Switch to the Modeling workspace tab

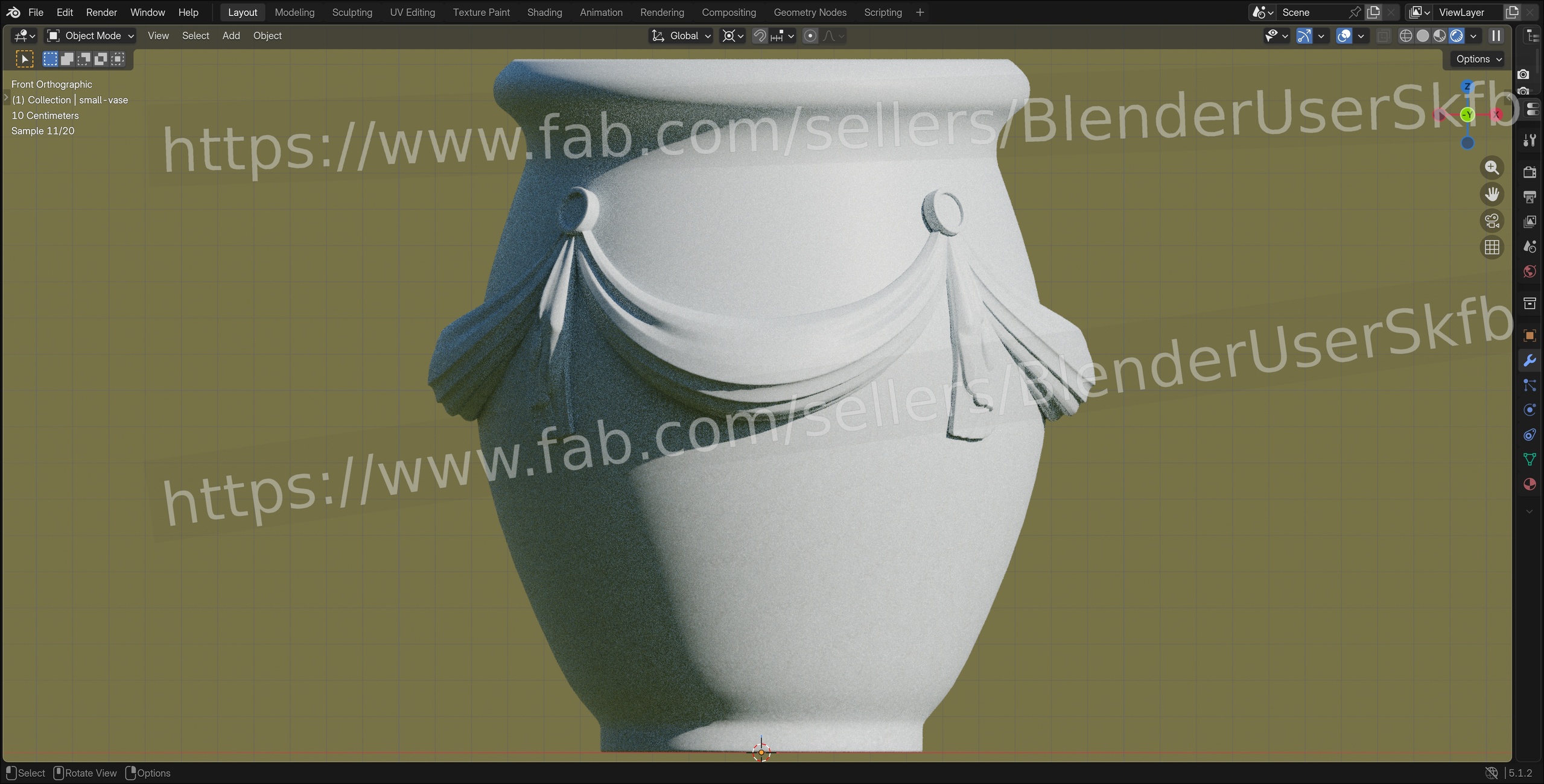coord(294,12)
